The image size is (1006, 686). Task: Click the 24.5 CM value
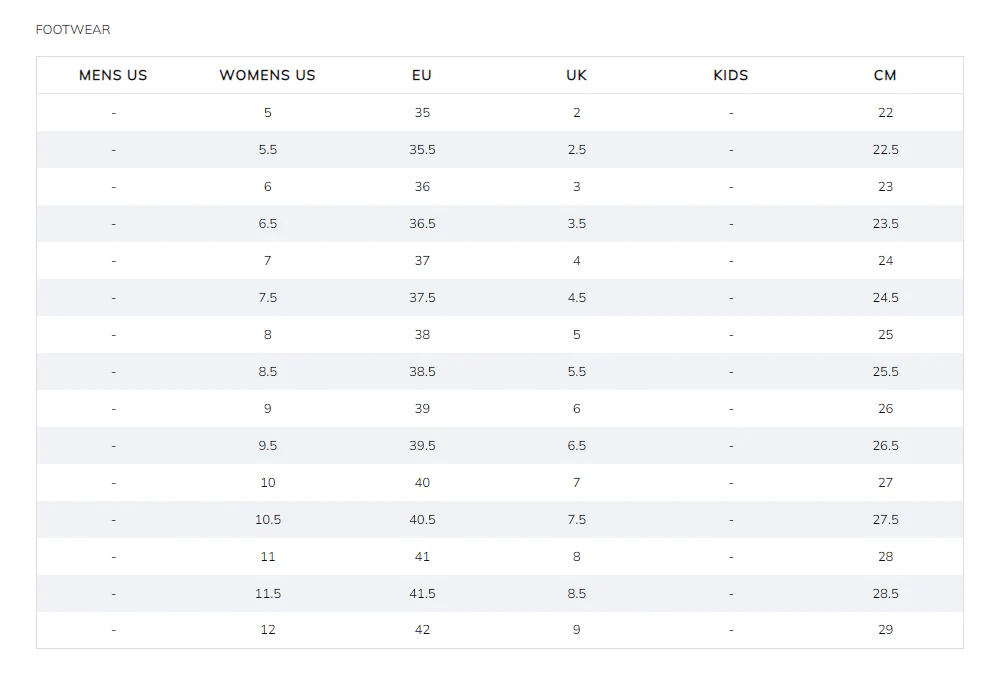[885, 297]
